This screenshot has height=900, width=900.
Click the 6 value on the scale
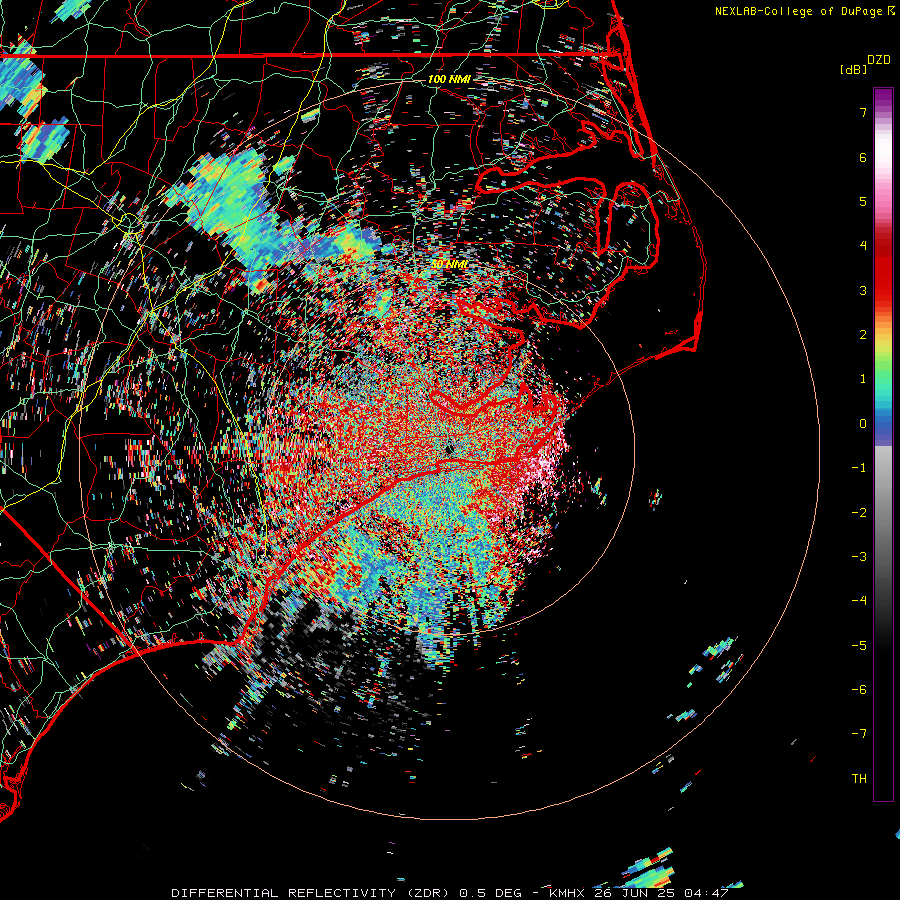point(863,157)
